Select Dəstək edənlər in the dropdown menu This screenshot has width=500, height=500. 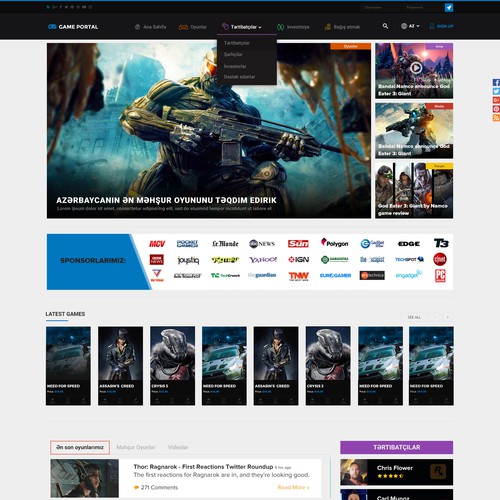click(x=240, y=77)
